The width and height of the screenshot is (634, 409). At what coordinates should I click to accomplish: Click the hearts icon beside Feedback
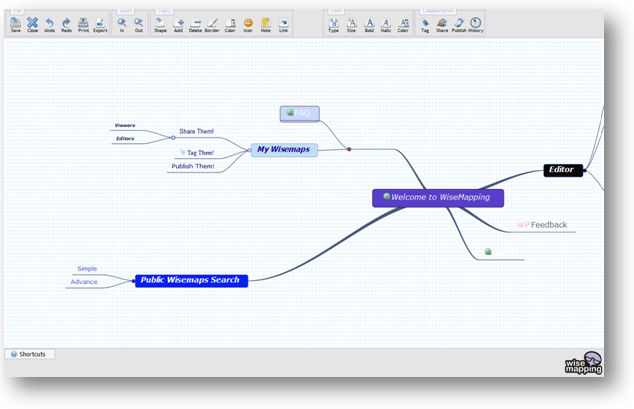click(x=523, y=224)
